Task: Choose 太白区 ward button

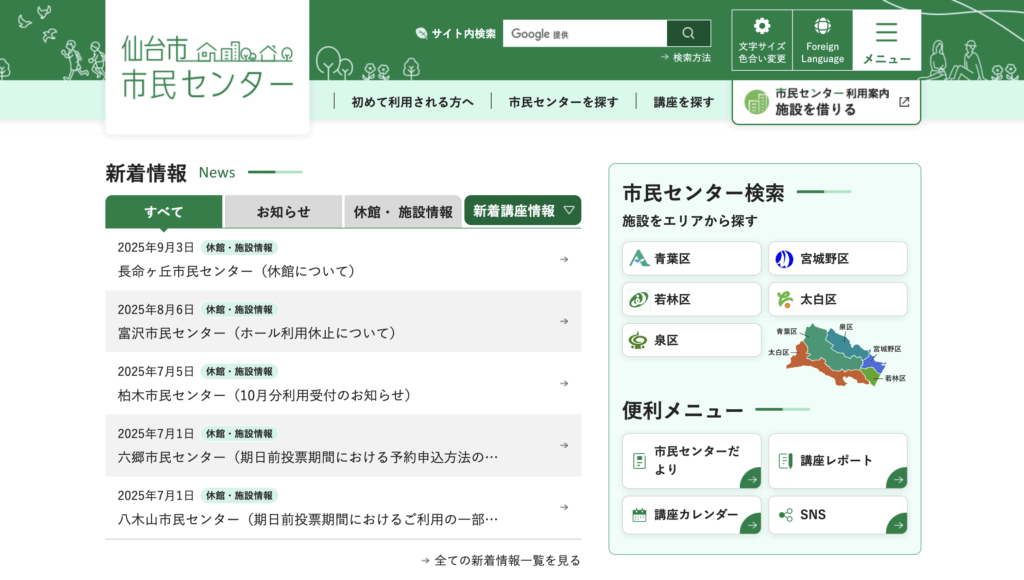Action: (x=837, y=299)
